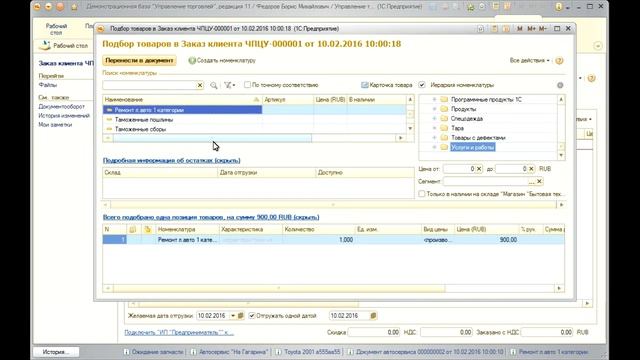The width and height of the screenshot is (640, 360).
Task: Click the Номенклатура column header
Action: pos(187,229)
